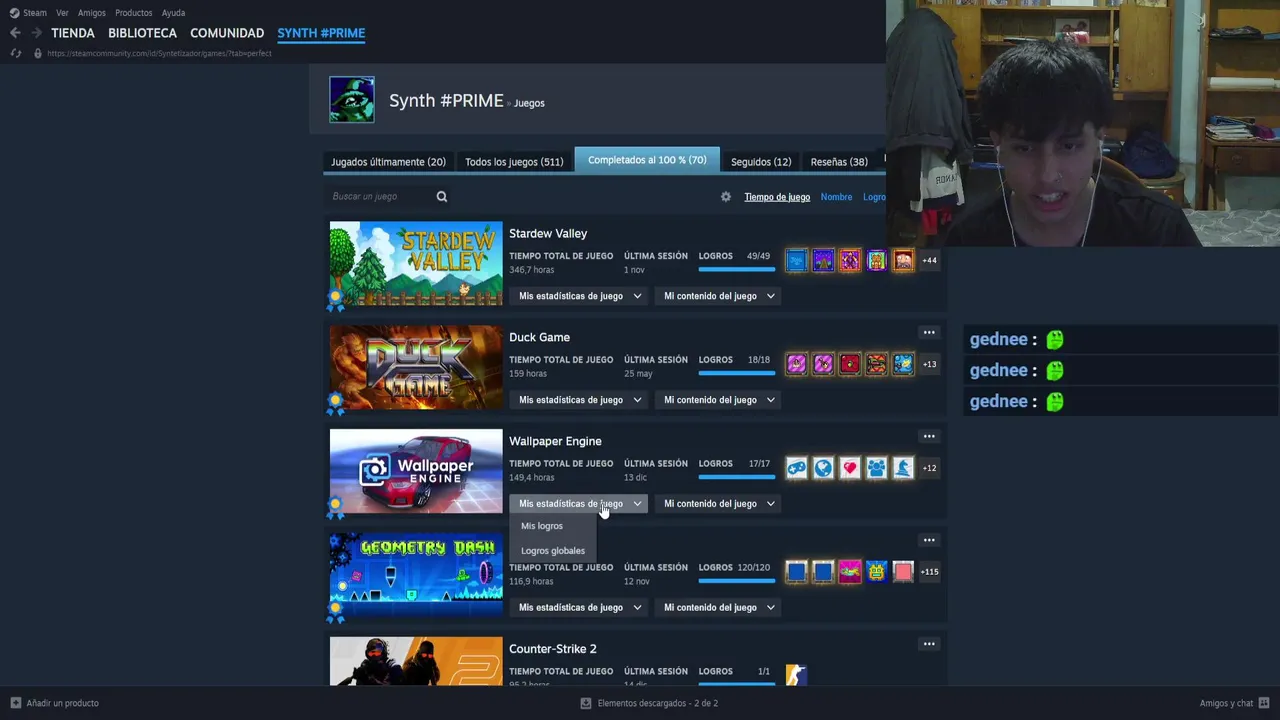Open the Stardew Valley cover thumbnail
The width and height of the screenshot is (1280, 720).
pyautogui.click(x=416, y=263)
